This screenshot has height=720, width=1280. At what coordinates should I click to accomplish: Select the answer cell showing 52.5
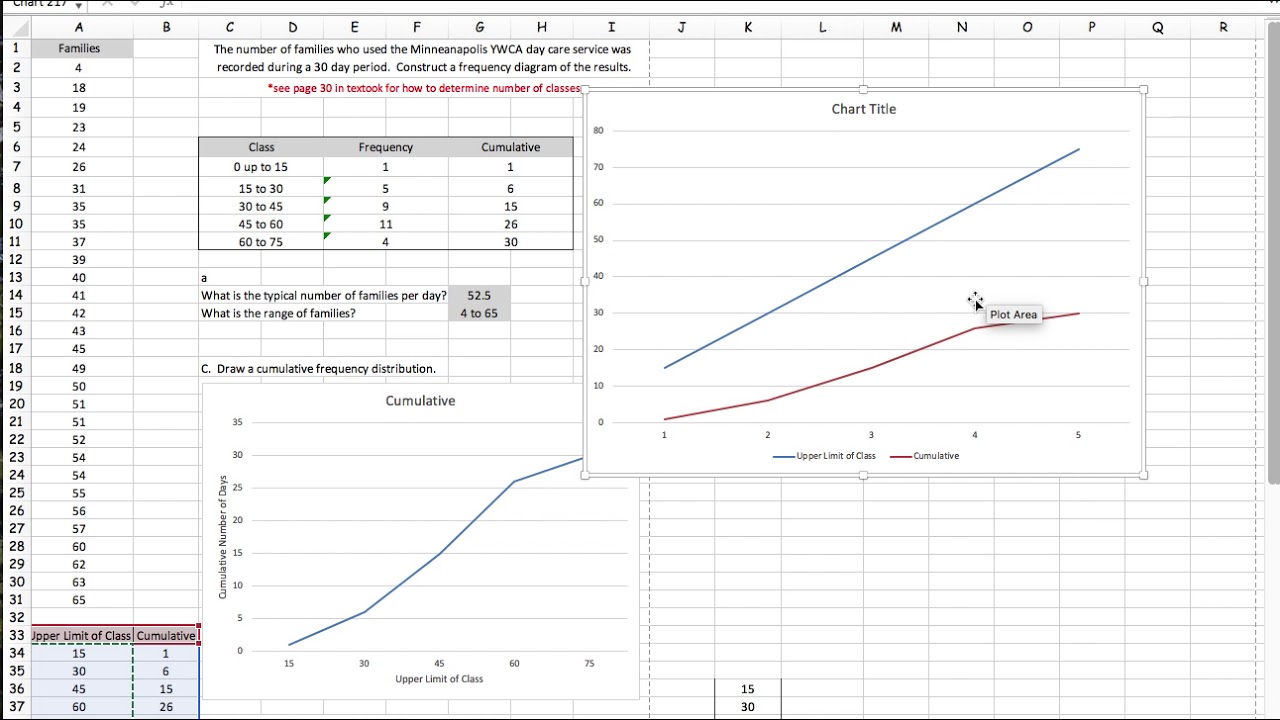480,295
